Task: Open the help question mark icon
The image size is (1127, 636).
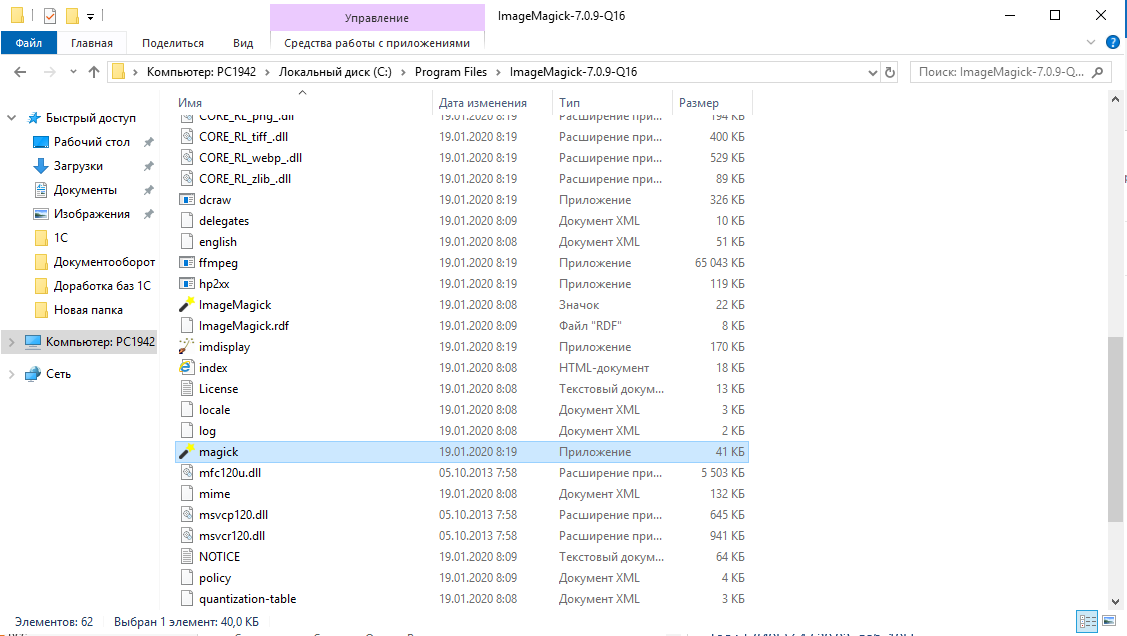Action: click(x=1113, y=42)
